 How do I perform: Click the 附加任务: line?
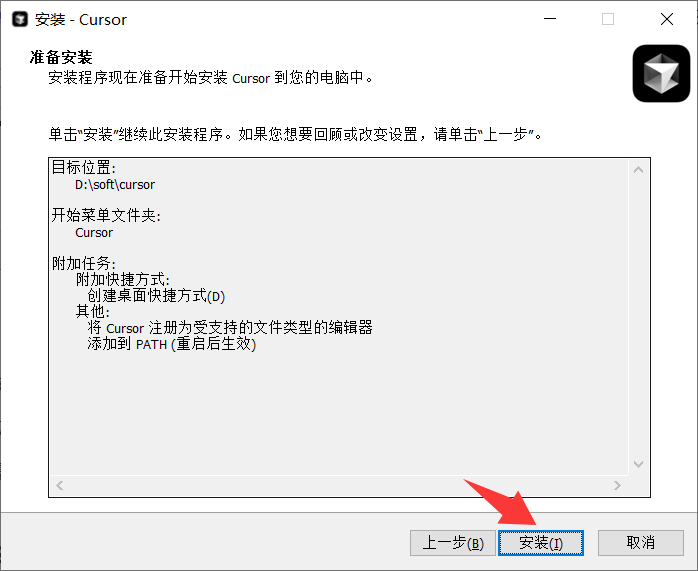84,263
